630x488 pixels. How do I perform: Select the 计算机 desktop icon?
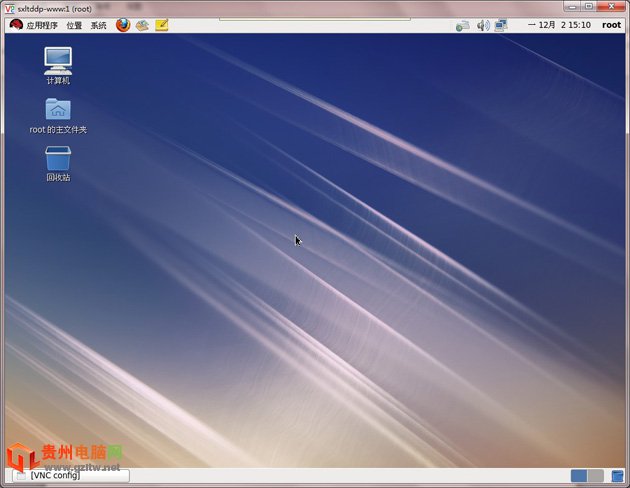click(x=58, y=65)
